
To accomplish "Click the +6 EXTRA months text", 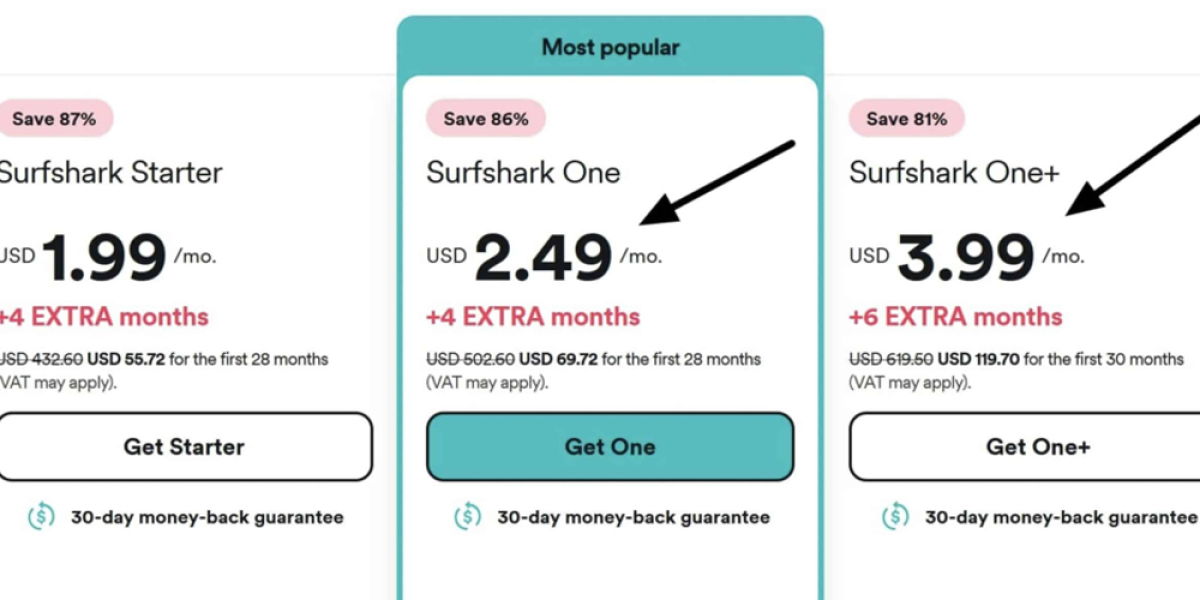I will pyautogui.click(x=955, y=317).
